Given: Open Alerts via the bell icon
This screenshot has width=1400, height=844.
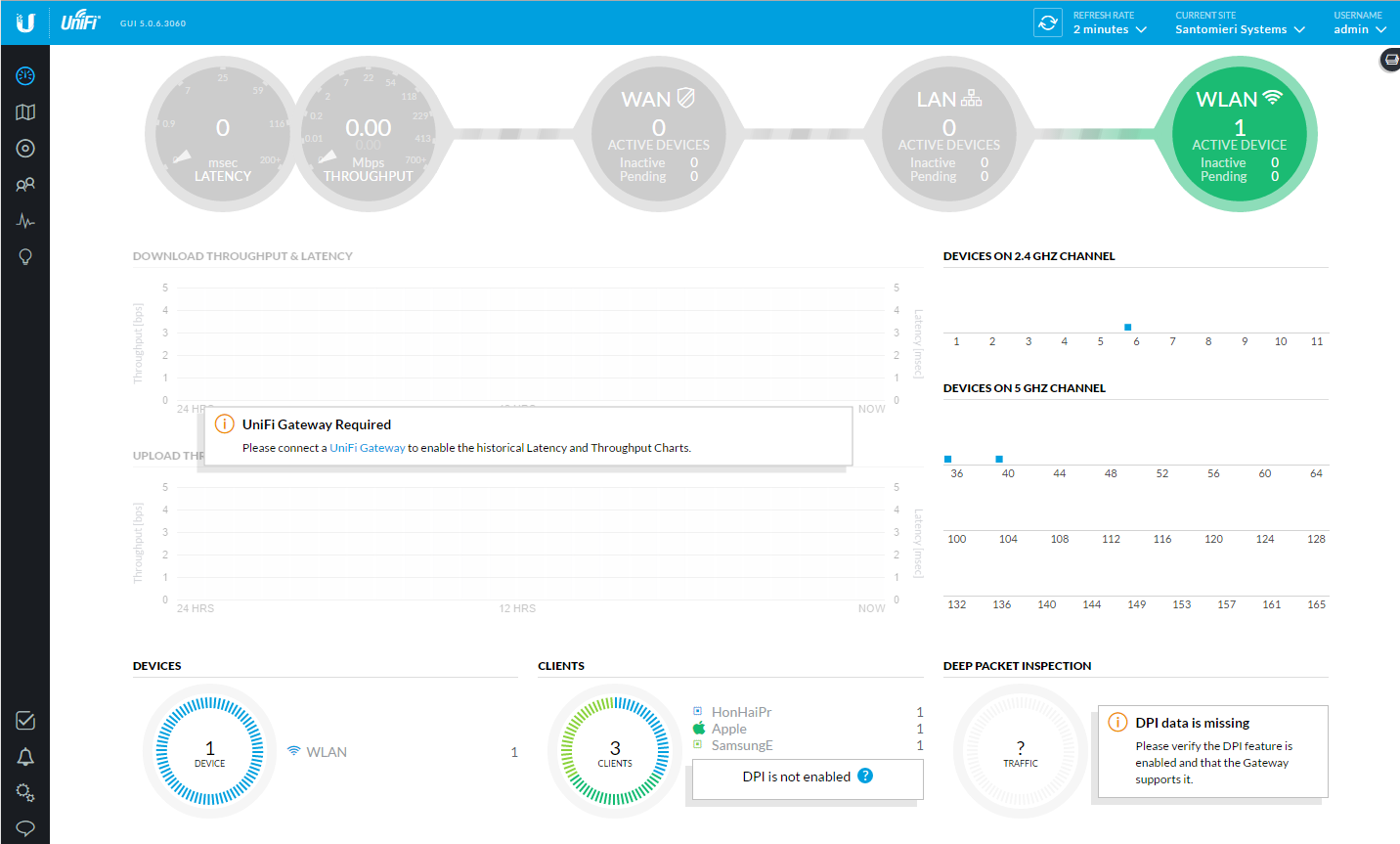Looking at the screenshot, I should click(24, 756).
